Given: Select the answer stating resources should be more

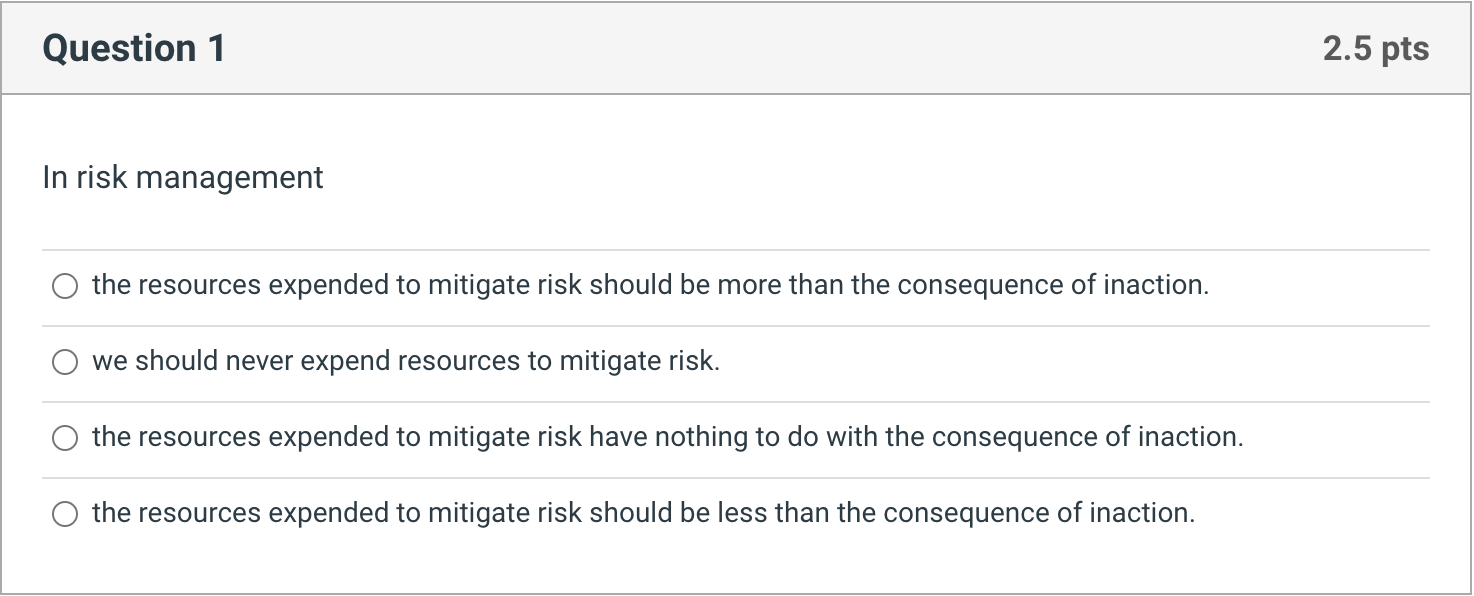Looking at the screenshot, I should [x=65, y=286].
